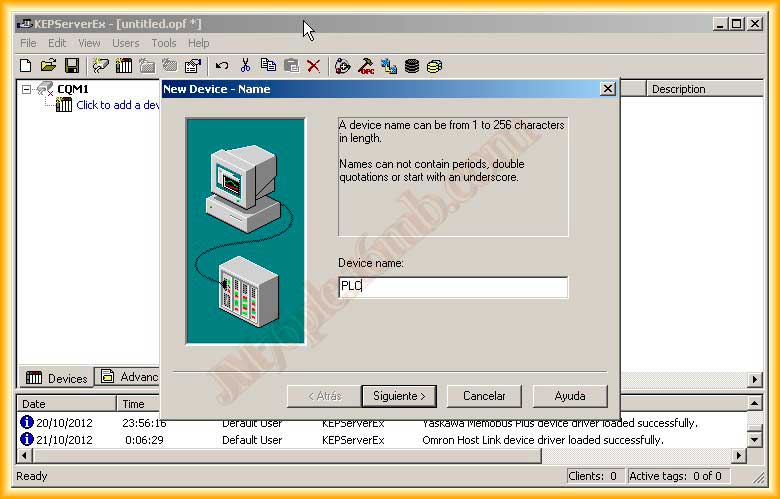Click the Date column header in log
The width and height of the screenshot is (780, 499).
(65, 404)
